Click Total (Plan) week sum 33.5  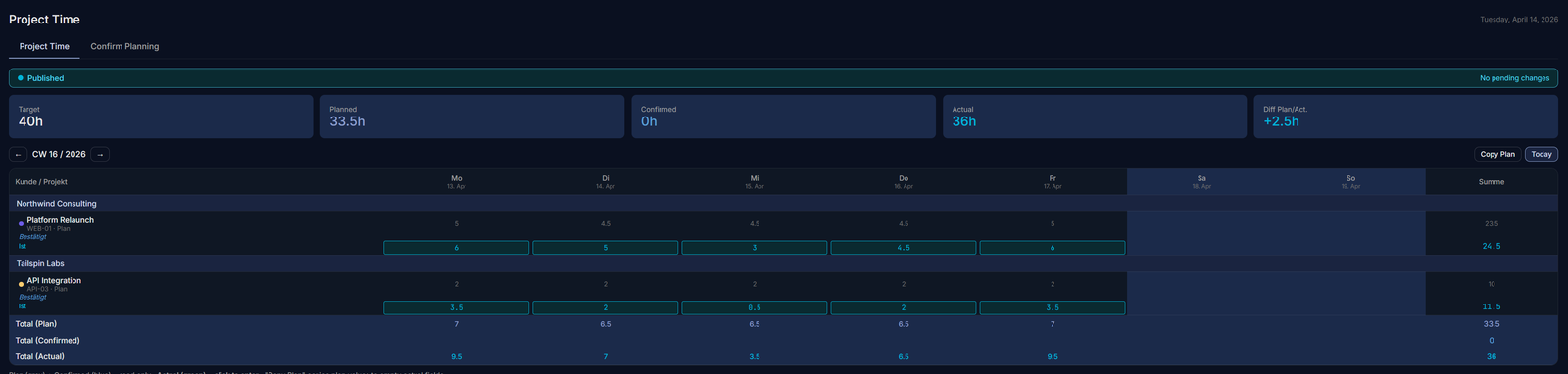click(1492, 324)
